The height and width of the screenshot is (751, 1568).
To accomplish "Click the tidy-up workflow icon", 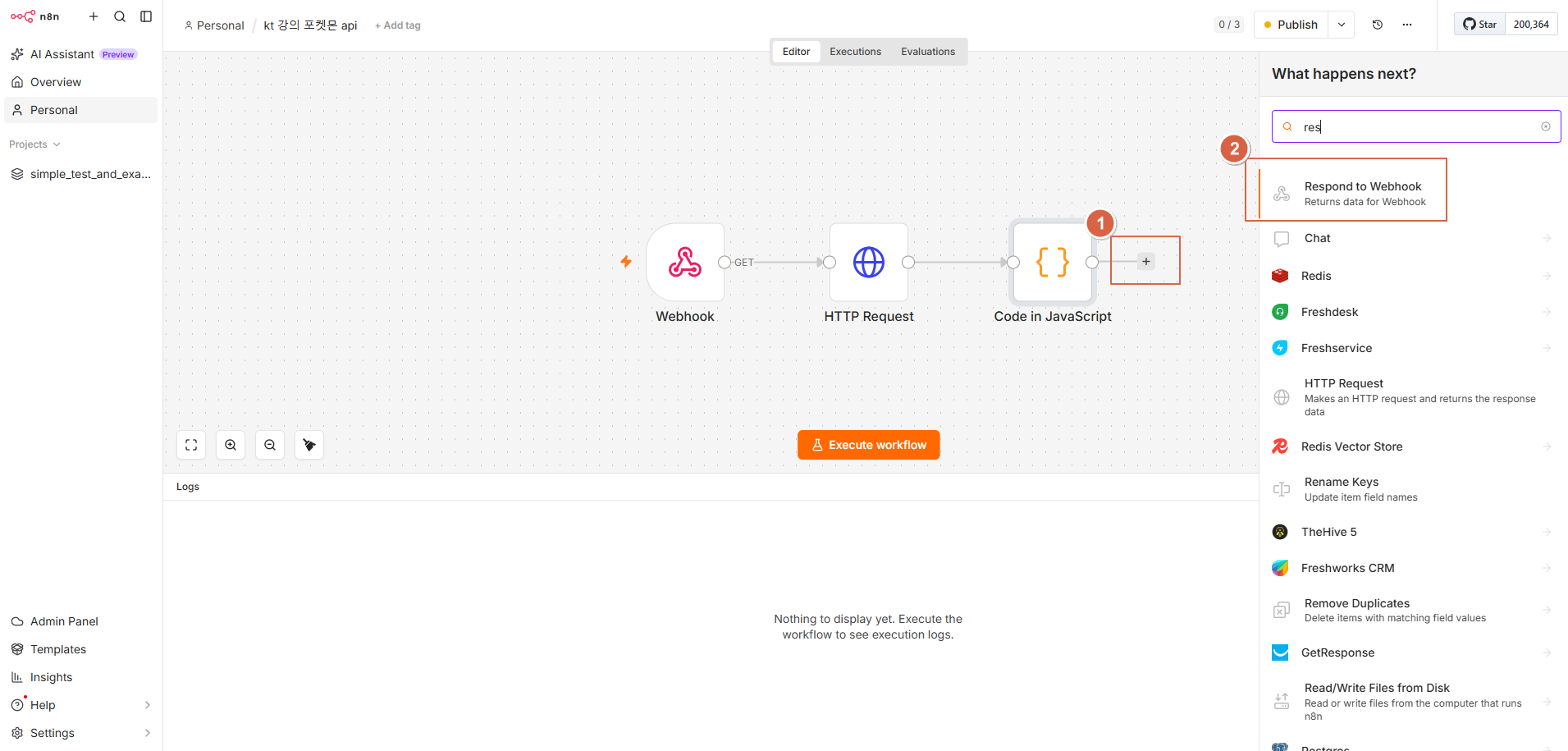I will (309, 445).
